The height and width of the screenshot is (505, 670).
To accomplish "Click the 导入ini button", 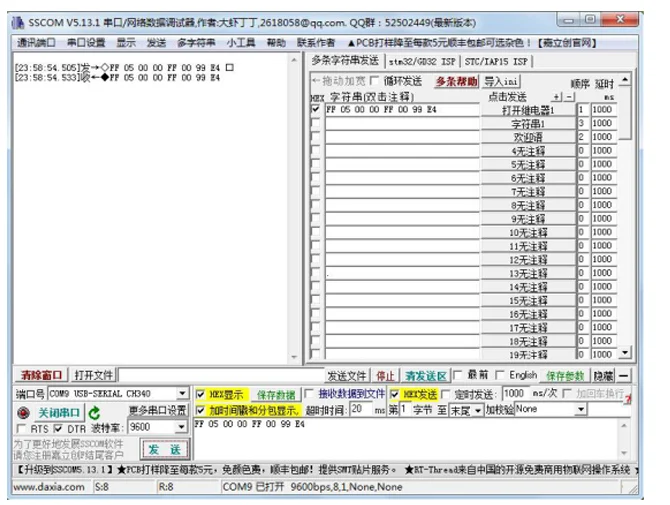I will point(501,81).
